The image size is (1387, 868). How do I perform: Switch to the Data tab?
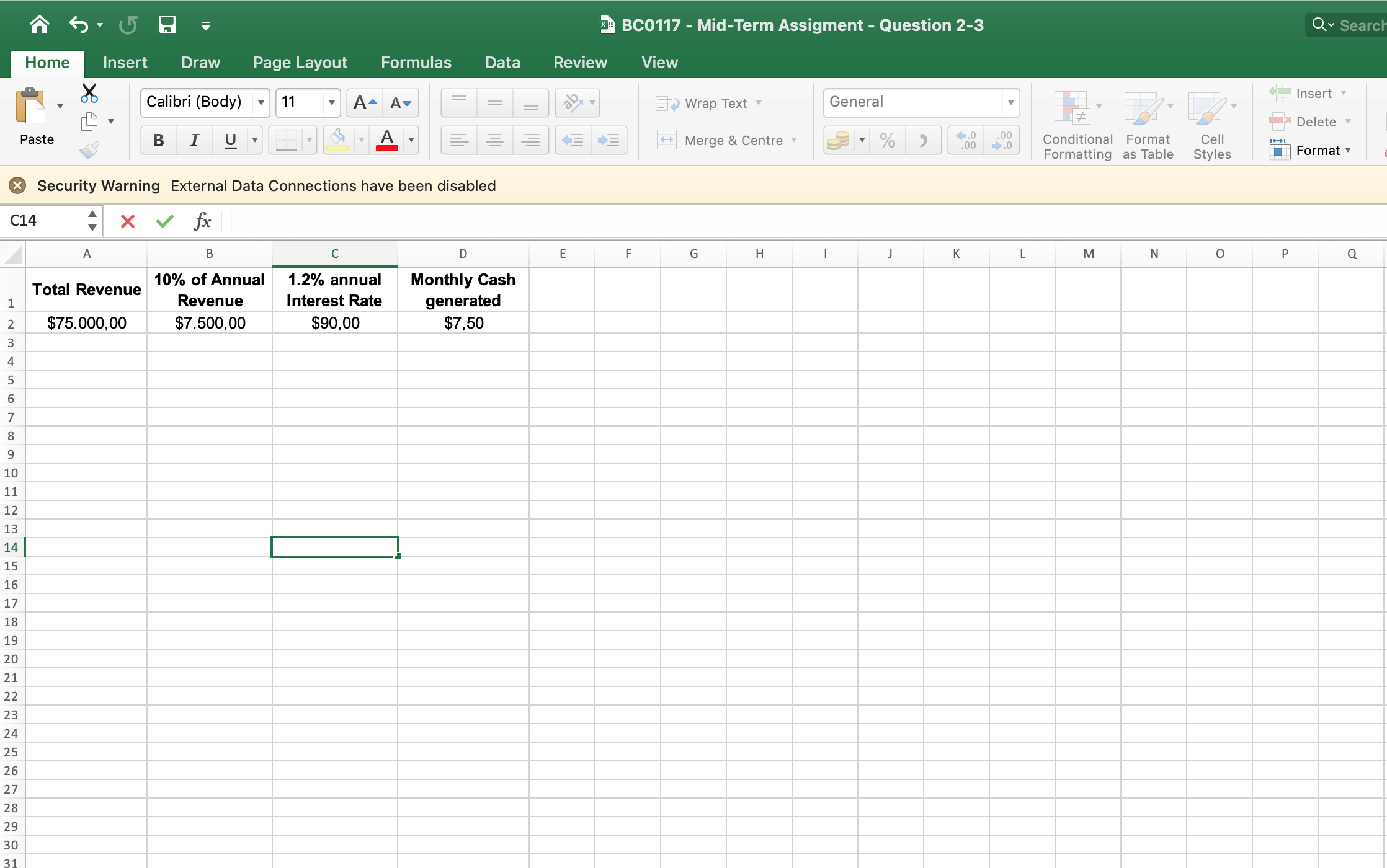pyautogui.click(x=502, y=63)
